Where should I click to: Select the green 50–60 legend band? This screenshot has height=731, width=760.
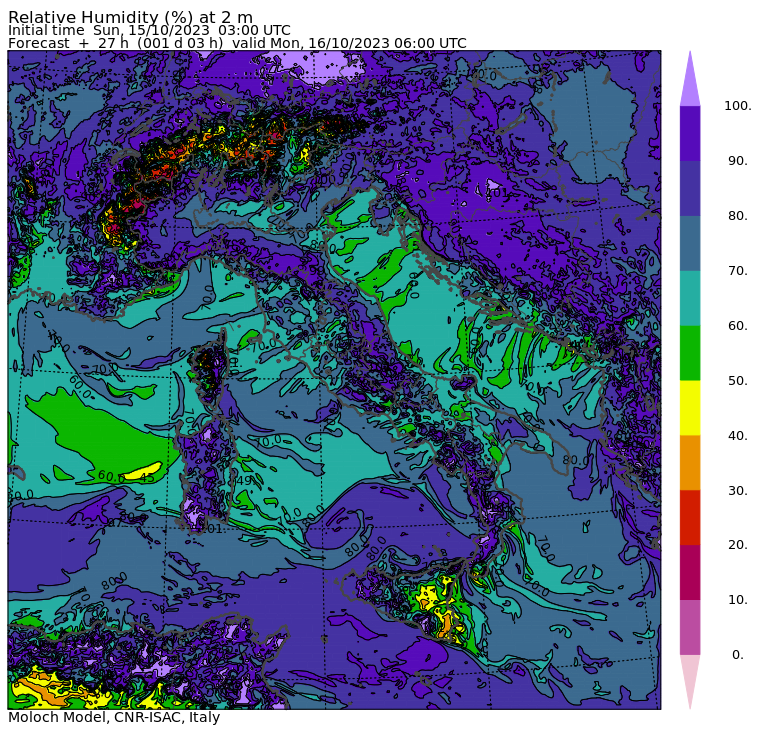point(690,353)
